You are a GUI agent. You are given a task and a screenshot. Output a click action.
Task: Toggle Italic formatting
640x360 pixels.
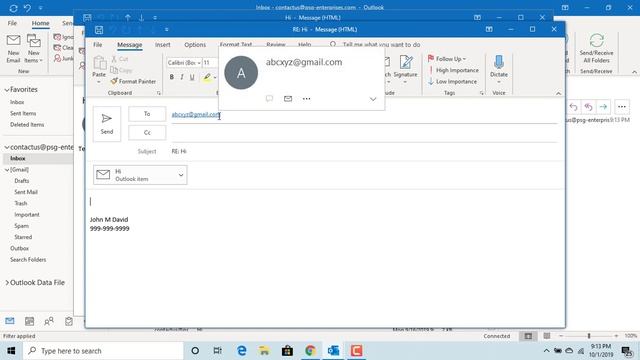click(x=182, y=77)
